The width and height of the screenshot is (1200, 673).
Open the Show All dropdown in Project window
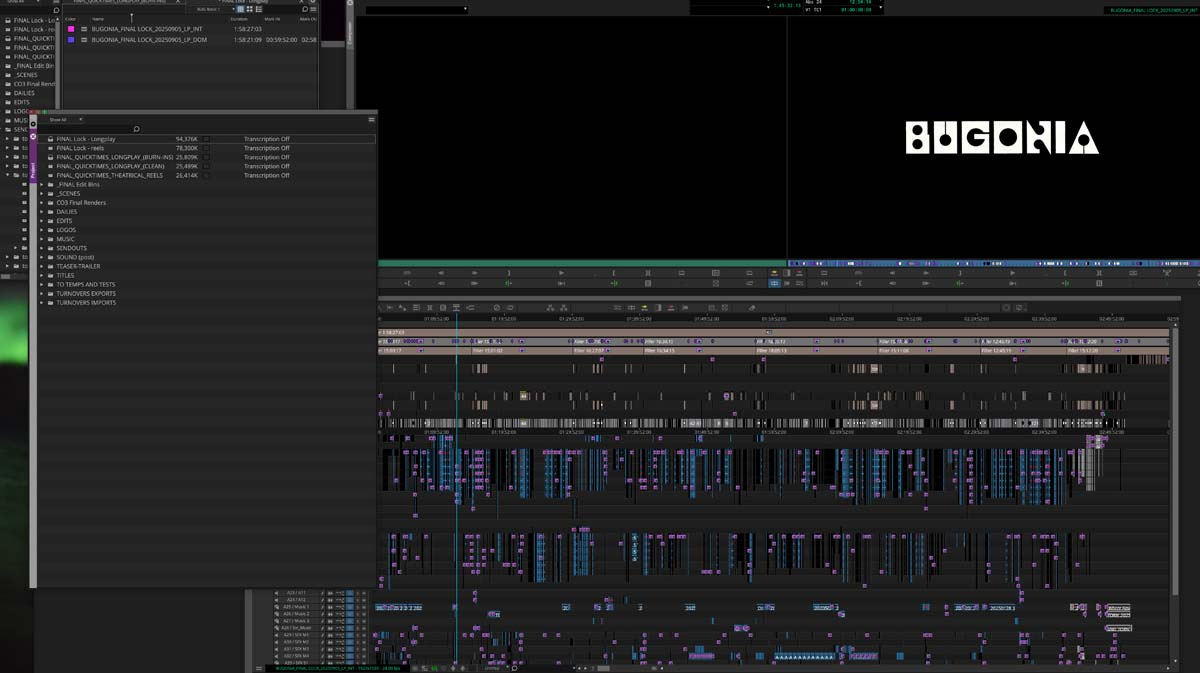pyautogui.click(x=66, y=119)
